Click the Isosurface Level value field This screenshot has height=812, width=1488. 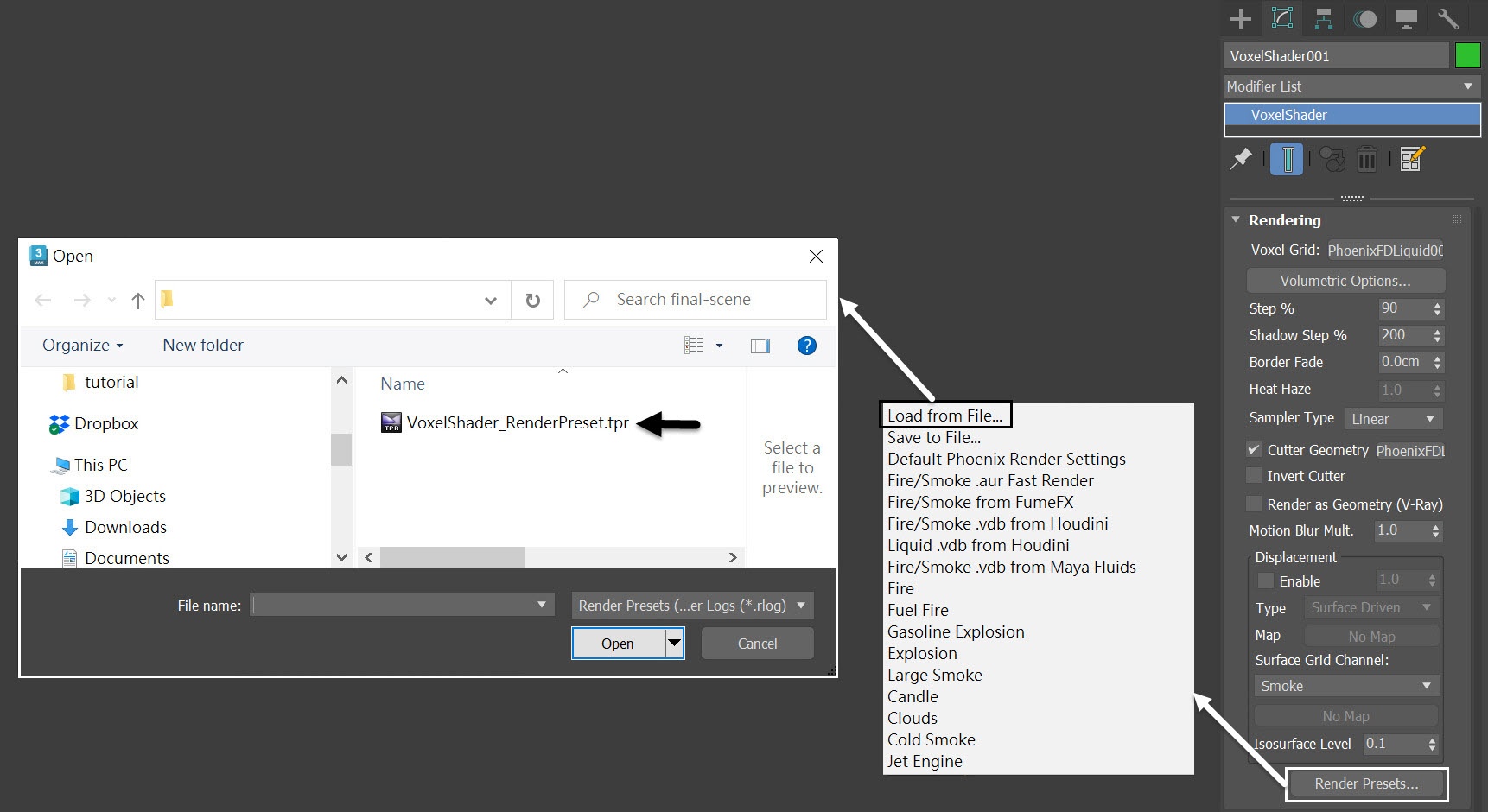(1394, 744)
